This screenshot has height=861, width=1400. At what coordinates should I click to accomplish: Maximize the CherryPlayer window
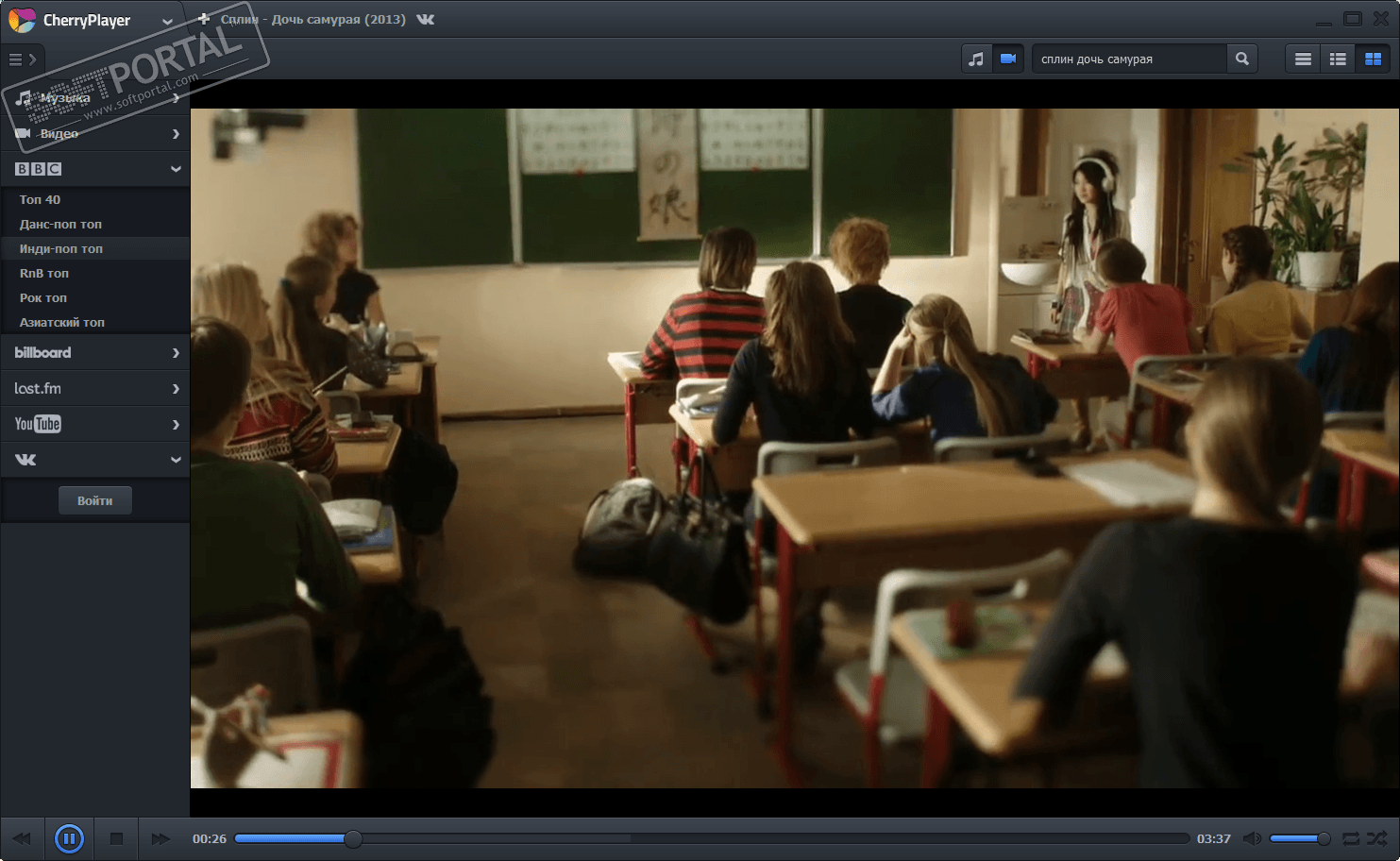pyautogui.click(x=1353, y=19)
